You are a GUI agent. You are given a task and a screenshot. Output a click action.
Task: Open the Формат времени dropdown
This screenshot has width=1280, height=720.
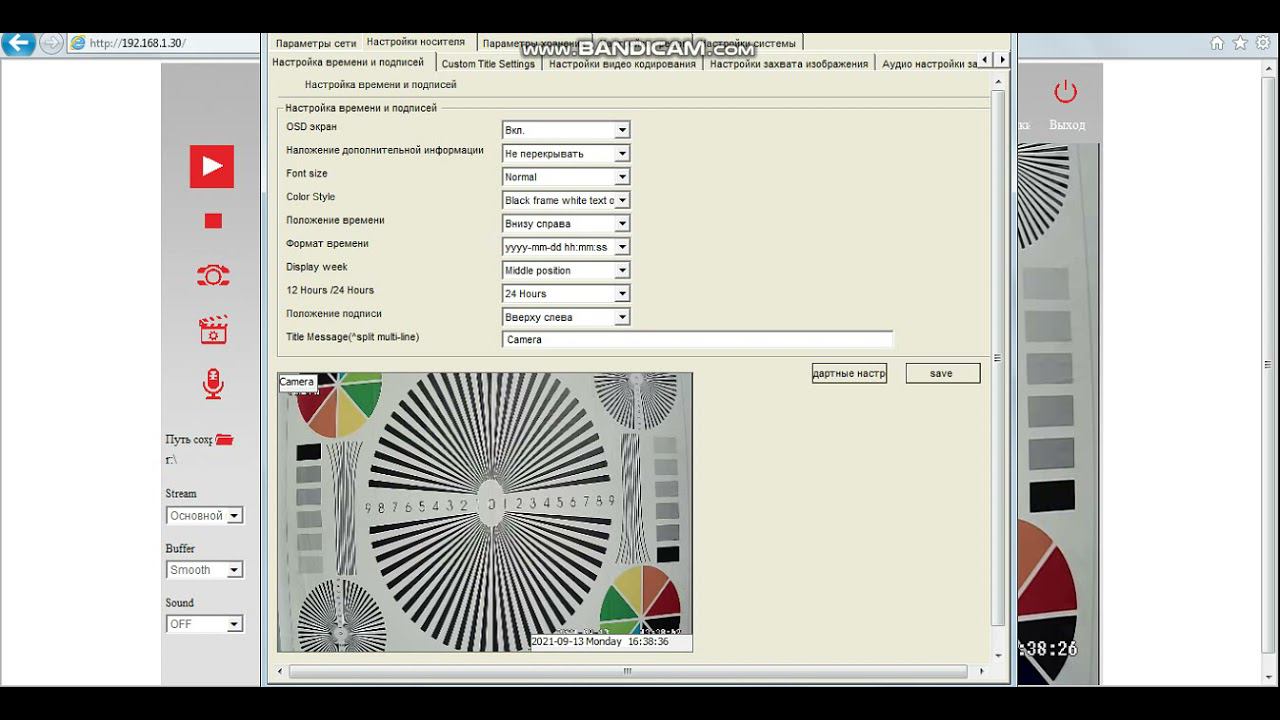tap(566, 247)
